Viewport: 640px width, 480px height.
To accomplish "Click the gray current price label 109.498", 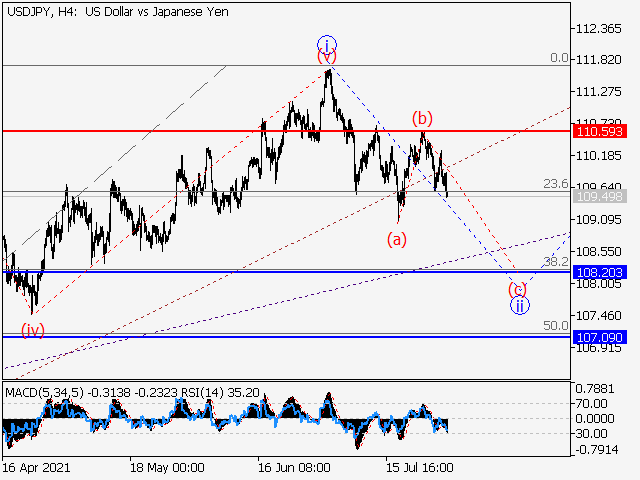I will (x=600, y=197).
